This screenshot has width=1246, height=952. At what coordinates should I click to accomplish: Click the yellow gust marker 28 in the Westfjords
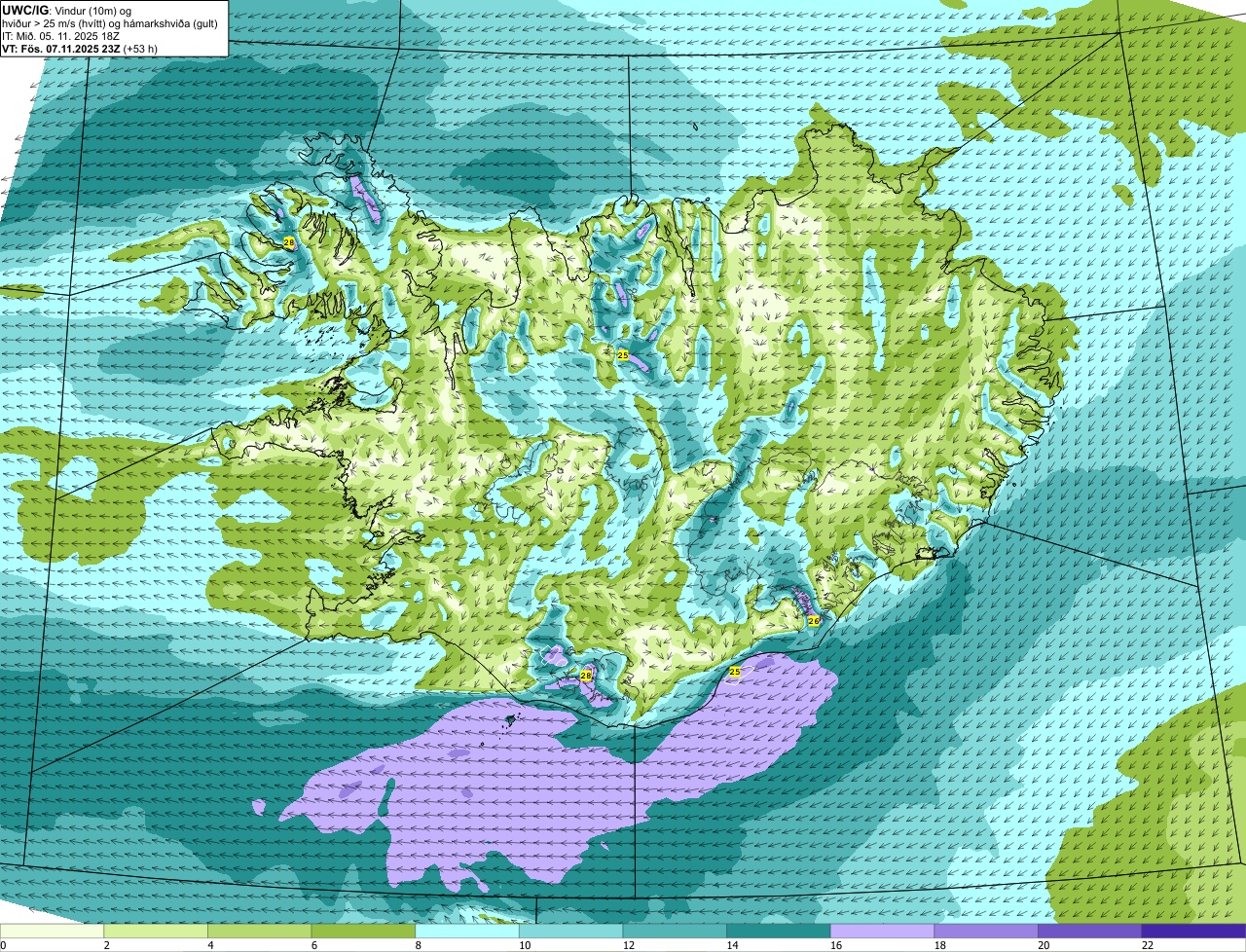288,241
